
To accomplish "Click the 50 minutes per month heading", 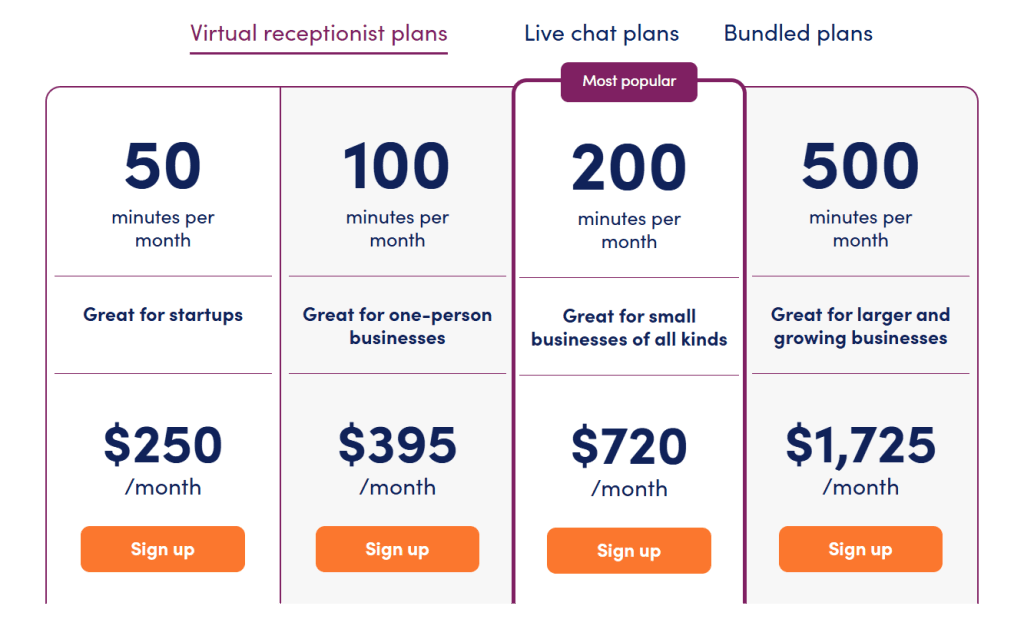I will click(163, 167).
